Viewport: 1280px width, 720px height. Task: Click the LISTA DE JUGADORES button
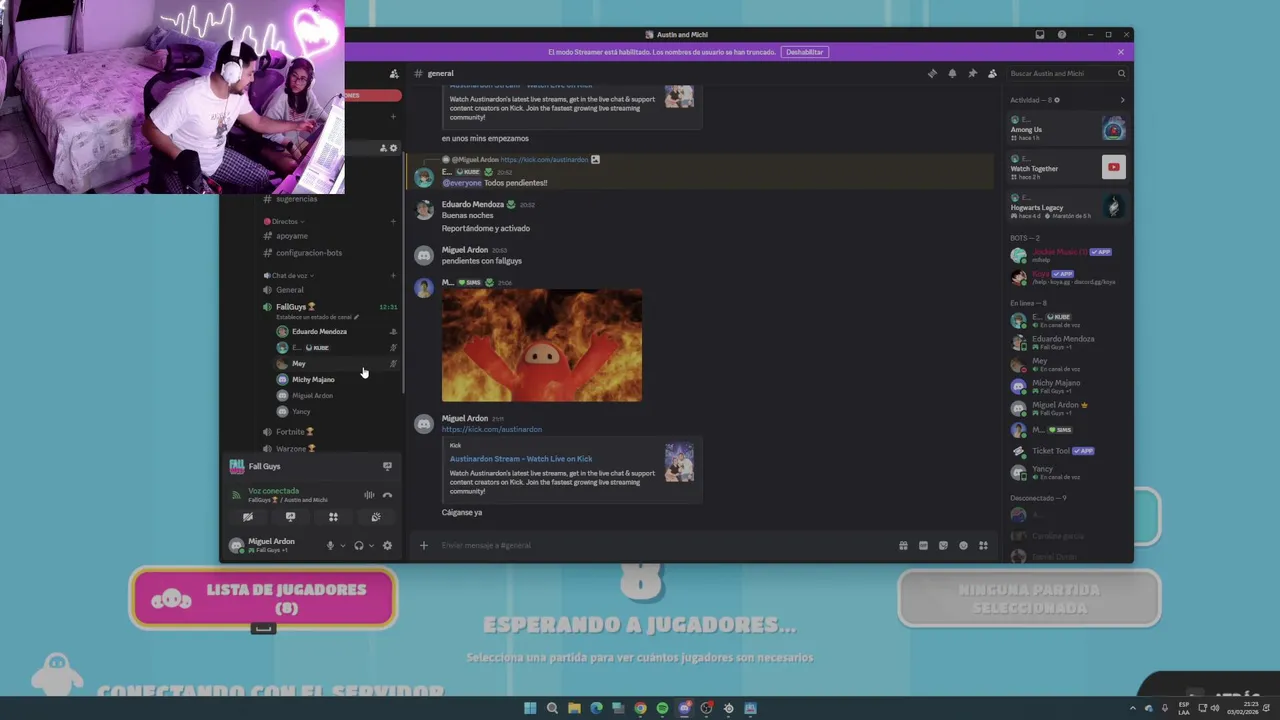[x=264, y=598]
